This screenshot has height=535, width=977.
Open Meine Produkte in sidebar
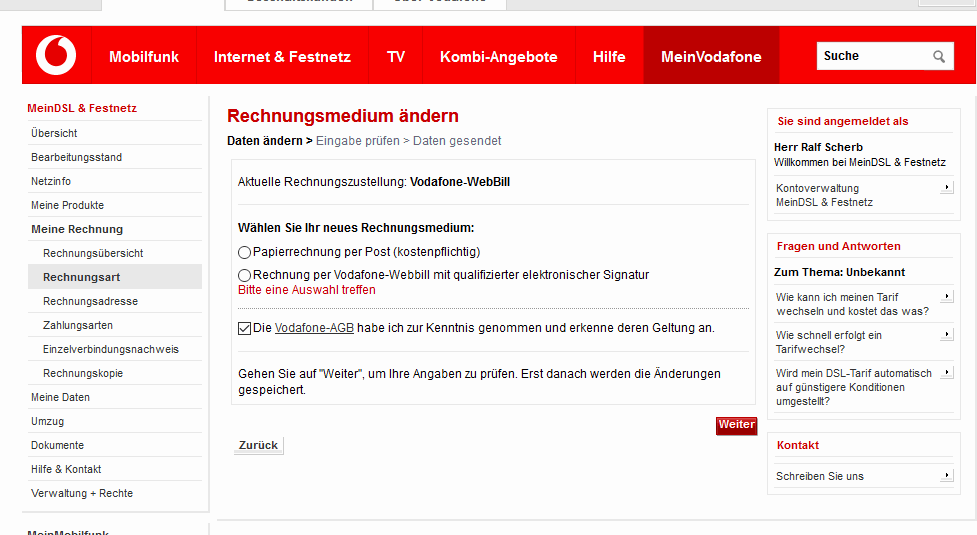click(67, 205)
